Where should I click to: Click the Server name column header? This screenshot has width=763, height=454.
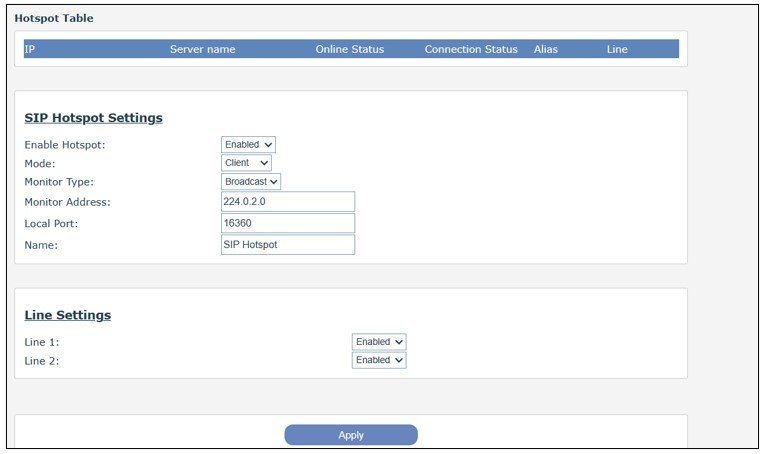[x=202, y=49]
